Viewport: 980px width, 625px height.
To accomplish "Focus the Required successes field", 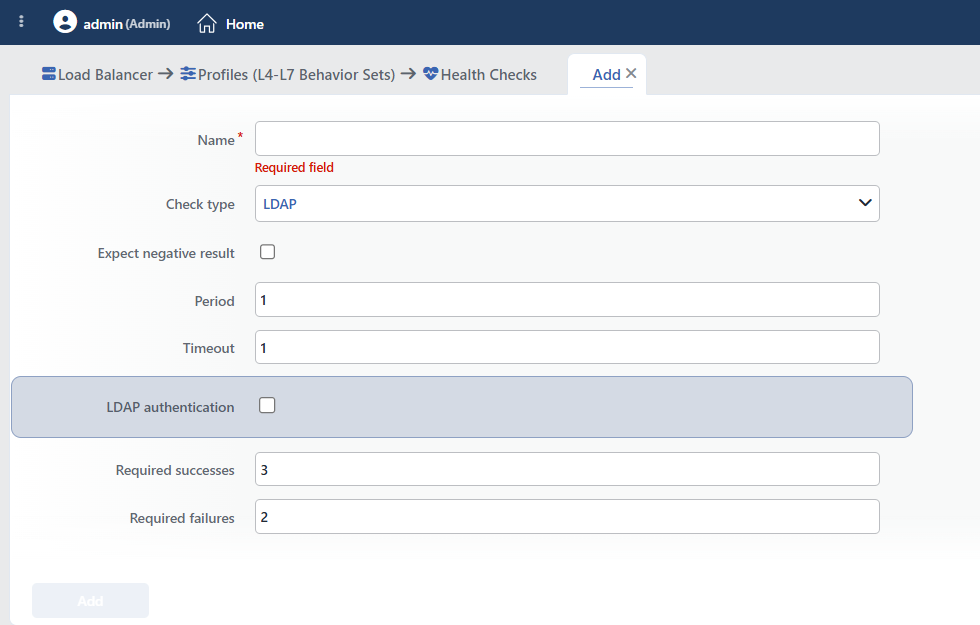I will click(567, 469).
